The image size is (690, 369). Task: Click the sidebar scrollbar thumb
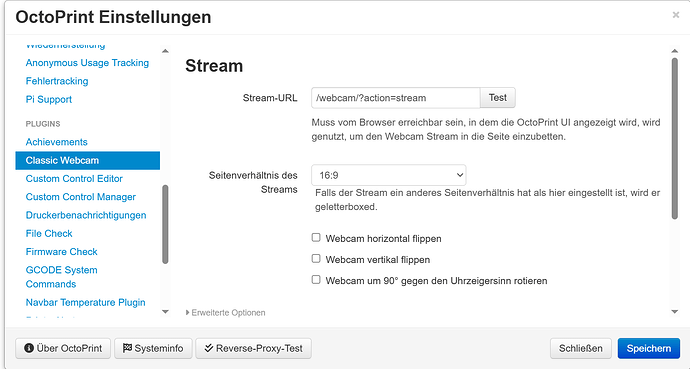(x=165, y=224)
